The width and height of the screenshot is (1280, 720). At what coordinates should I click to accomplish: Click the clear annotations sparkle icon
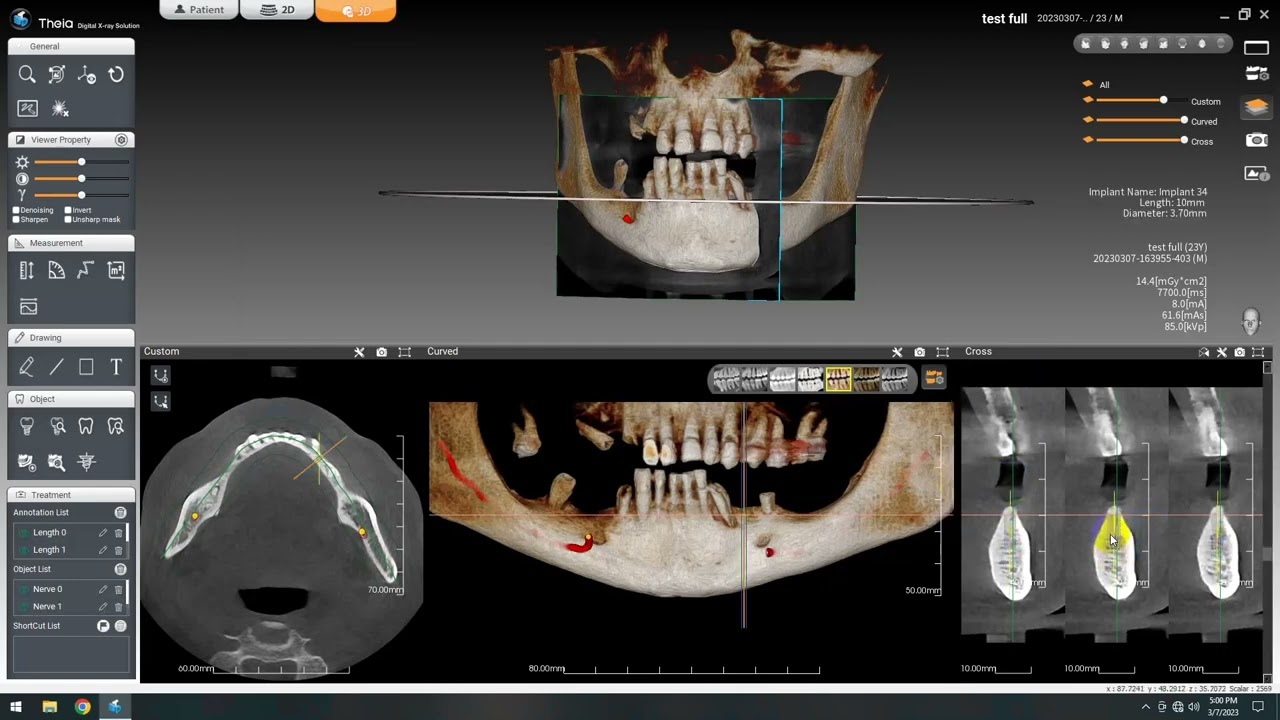60,109
